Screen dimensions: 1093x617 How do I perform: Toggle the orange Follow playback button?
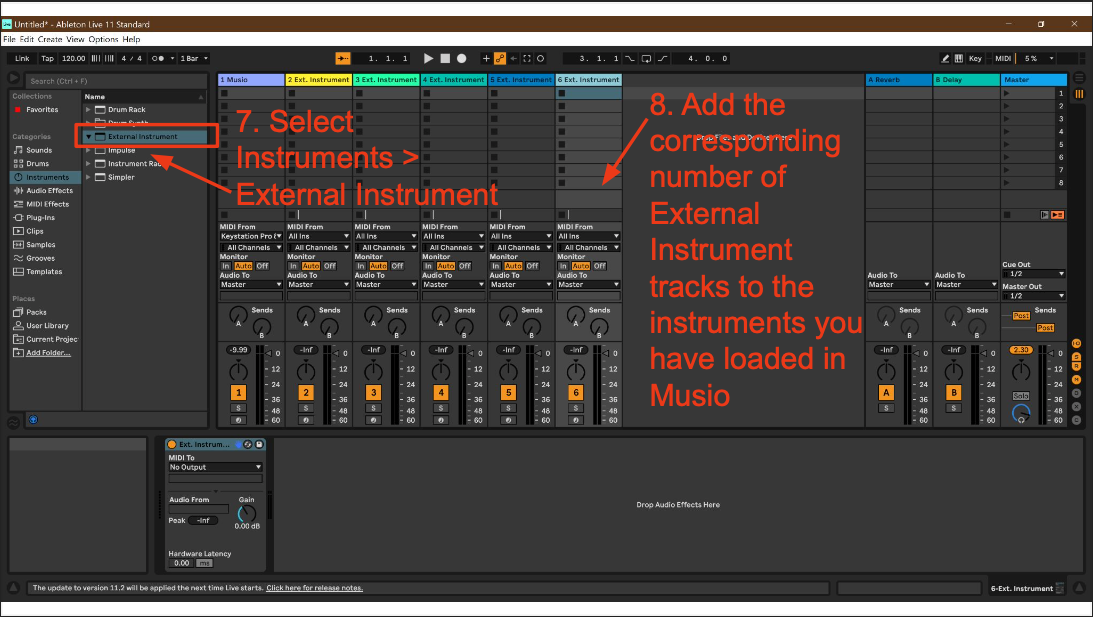pyautogui.click(x=342, y=59)
